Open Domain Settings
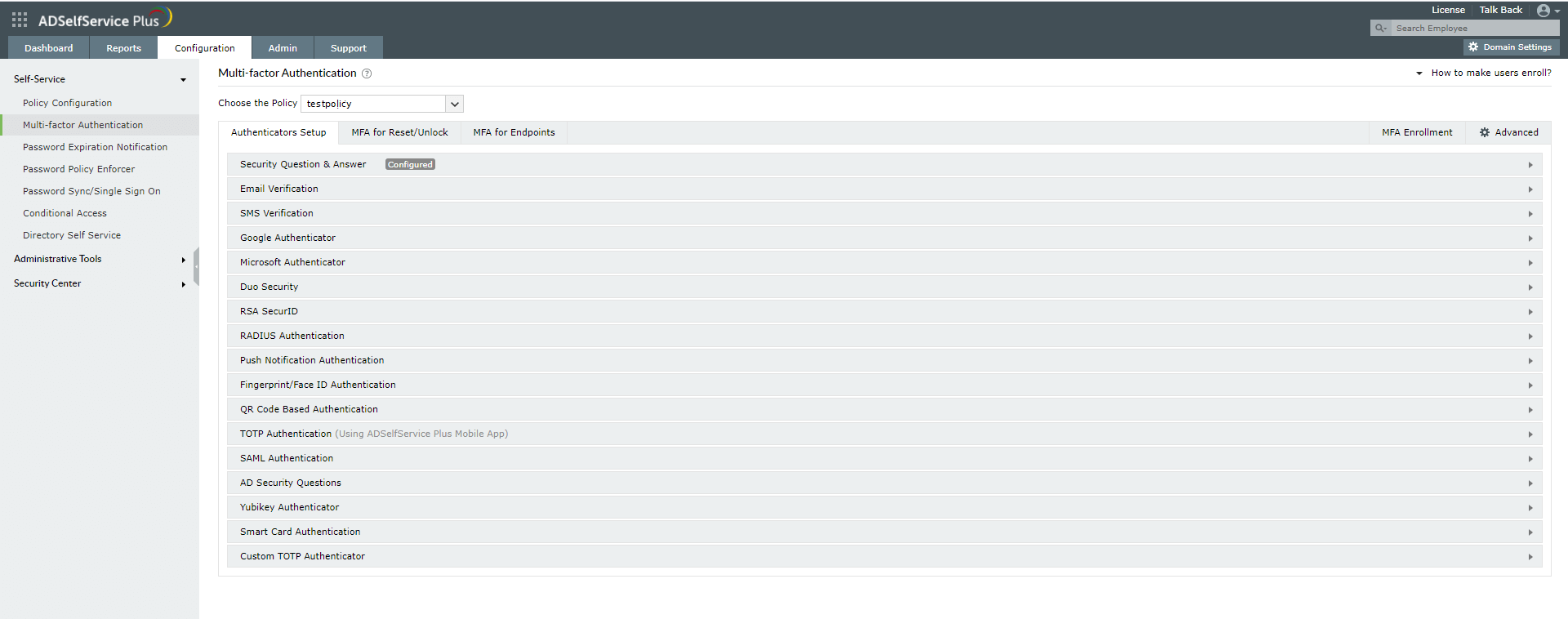1568x619 pixels. (1511, 47)
